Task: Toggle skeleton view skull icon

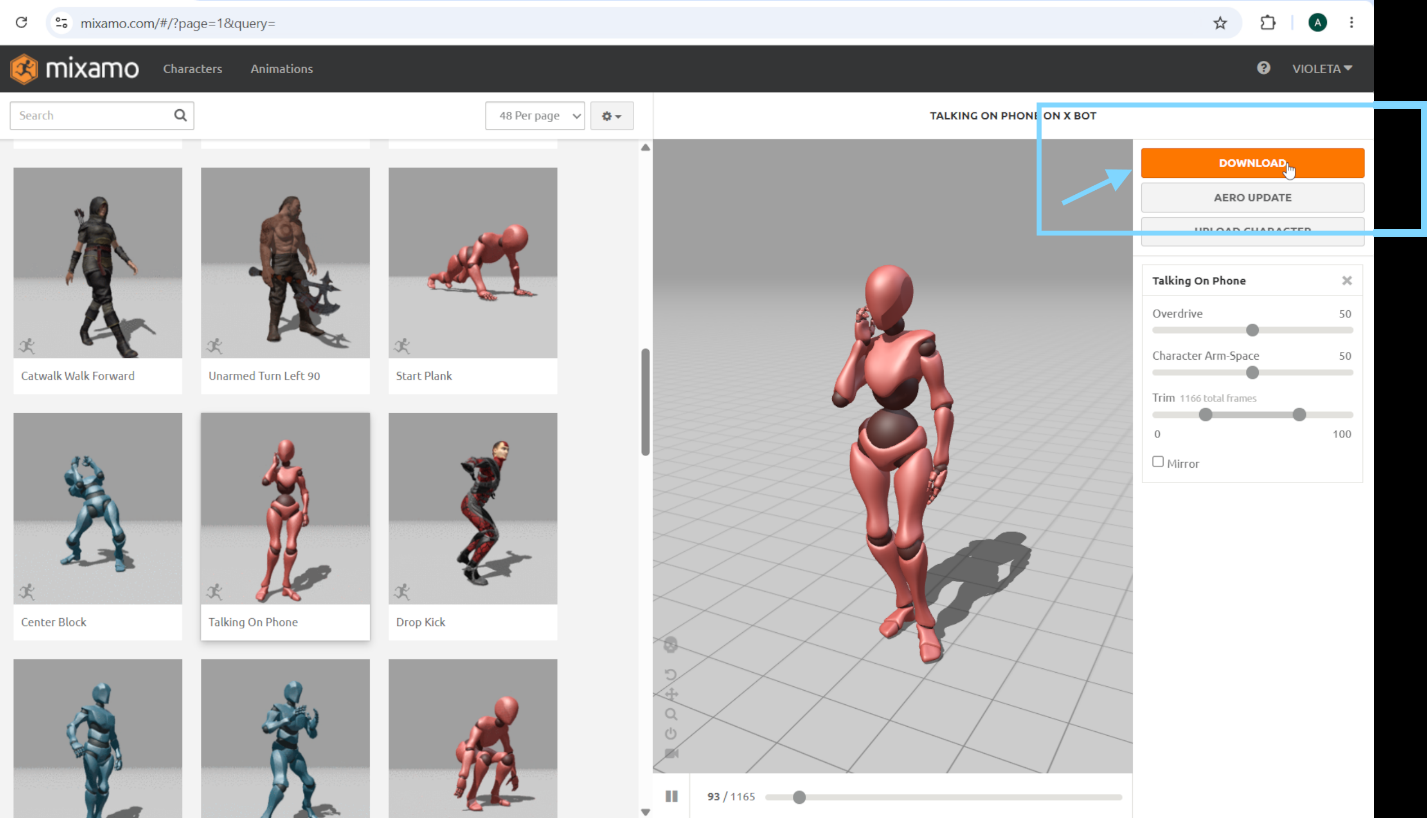Action: point(671,645)
